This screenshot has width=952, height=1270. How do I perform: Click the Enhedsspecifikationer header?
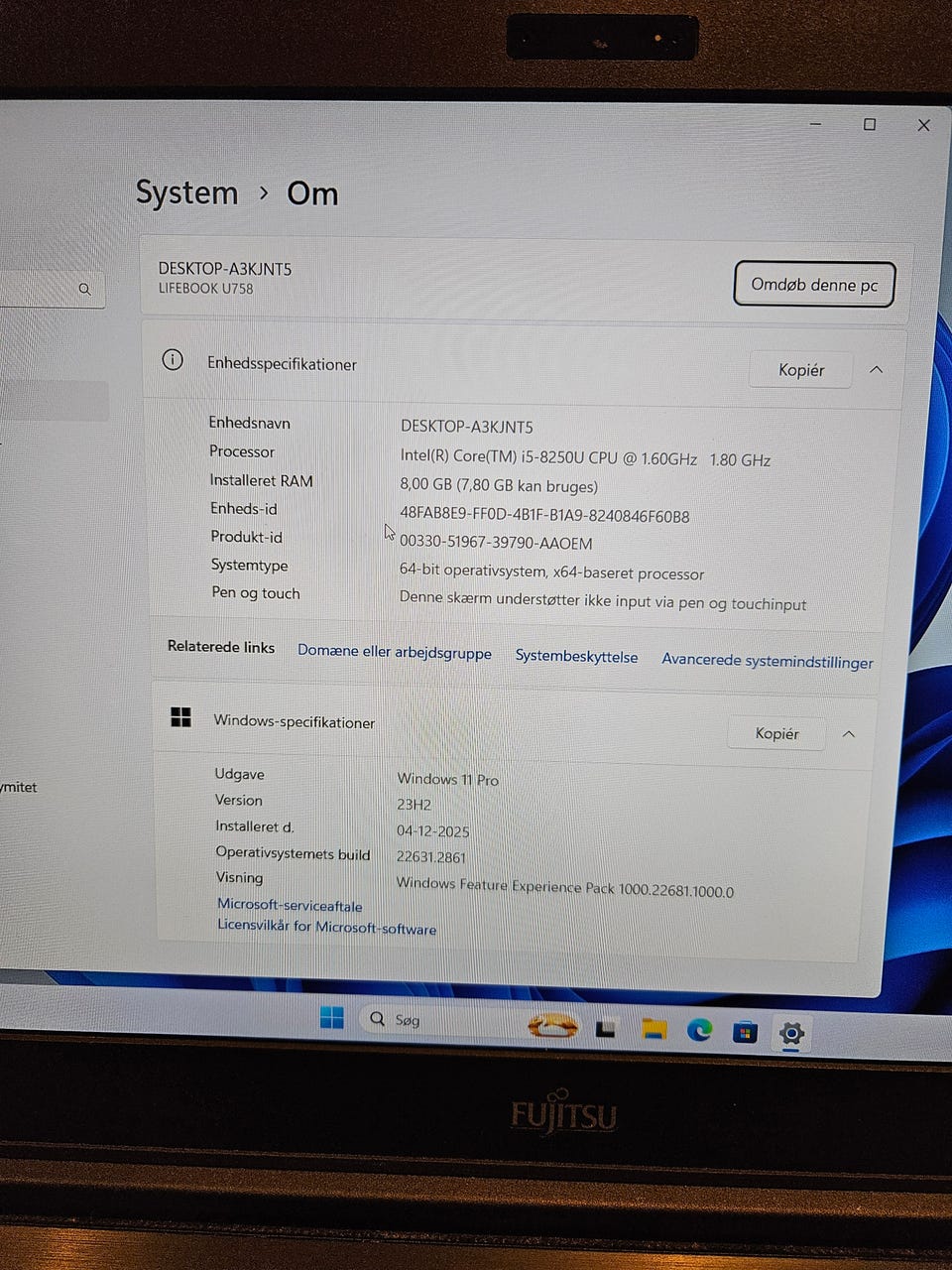coord(282,364)
